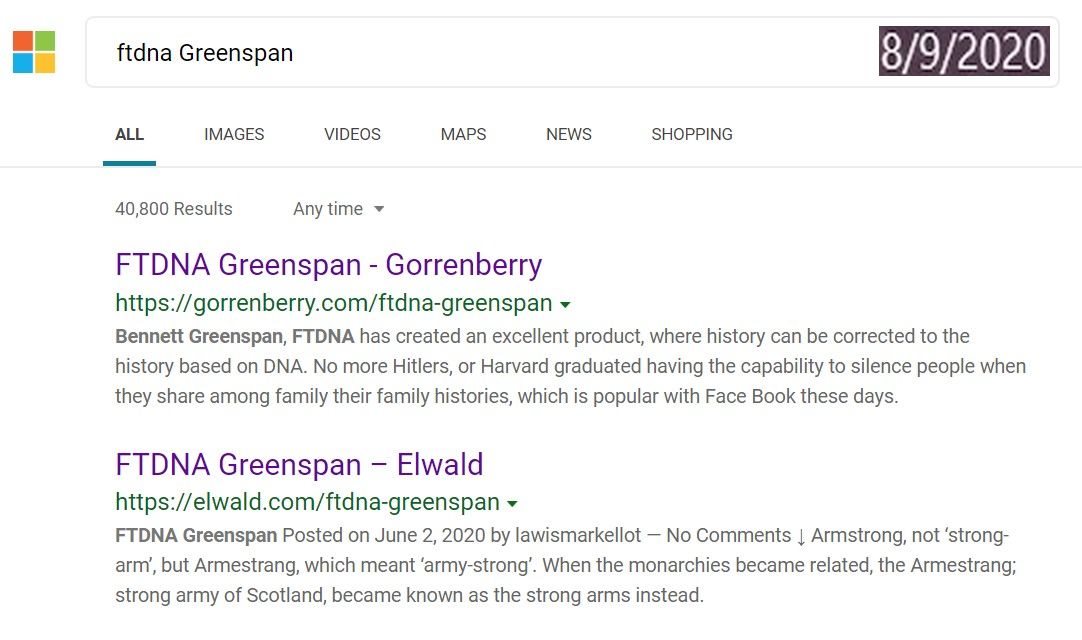Open the VIDEOS tab
Viewport: 1082px width, 640px height.
click(x=352, y=134)
